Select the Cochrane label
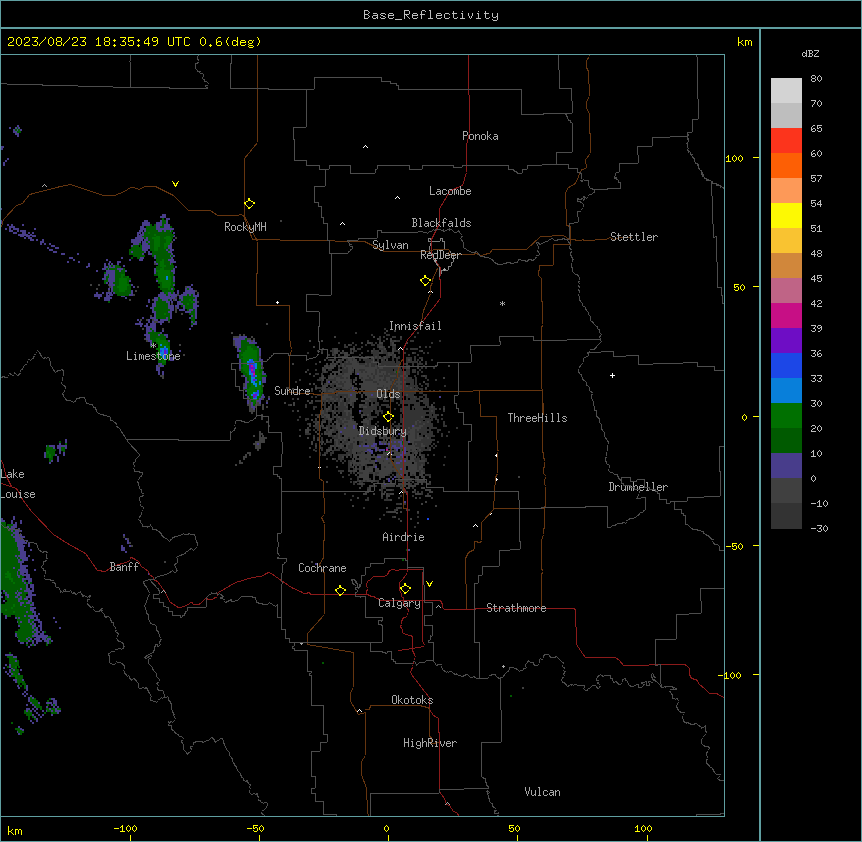 point(322,568)
